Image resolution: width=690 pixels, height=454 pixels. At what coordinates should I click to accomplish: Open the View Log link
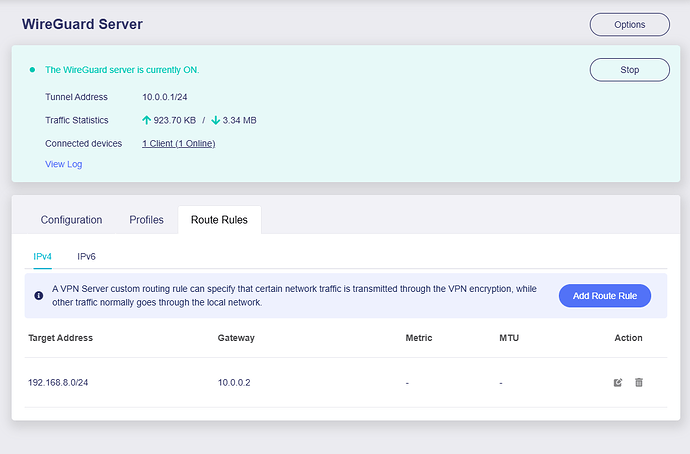point(63,164)
